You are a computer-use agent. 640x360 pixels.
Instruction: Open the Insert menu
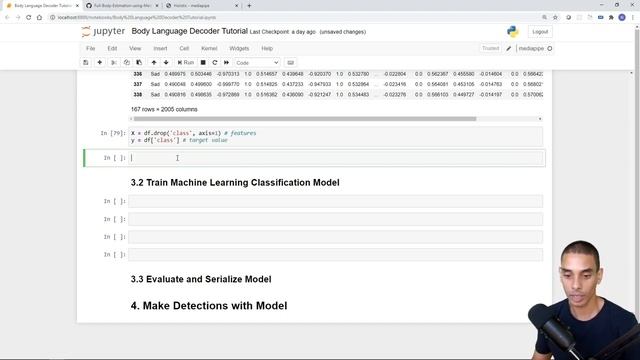coord(160,48)
